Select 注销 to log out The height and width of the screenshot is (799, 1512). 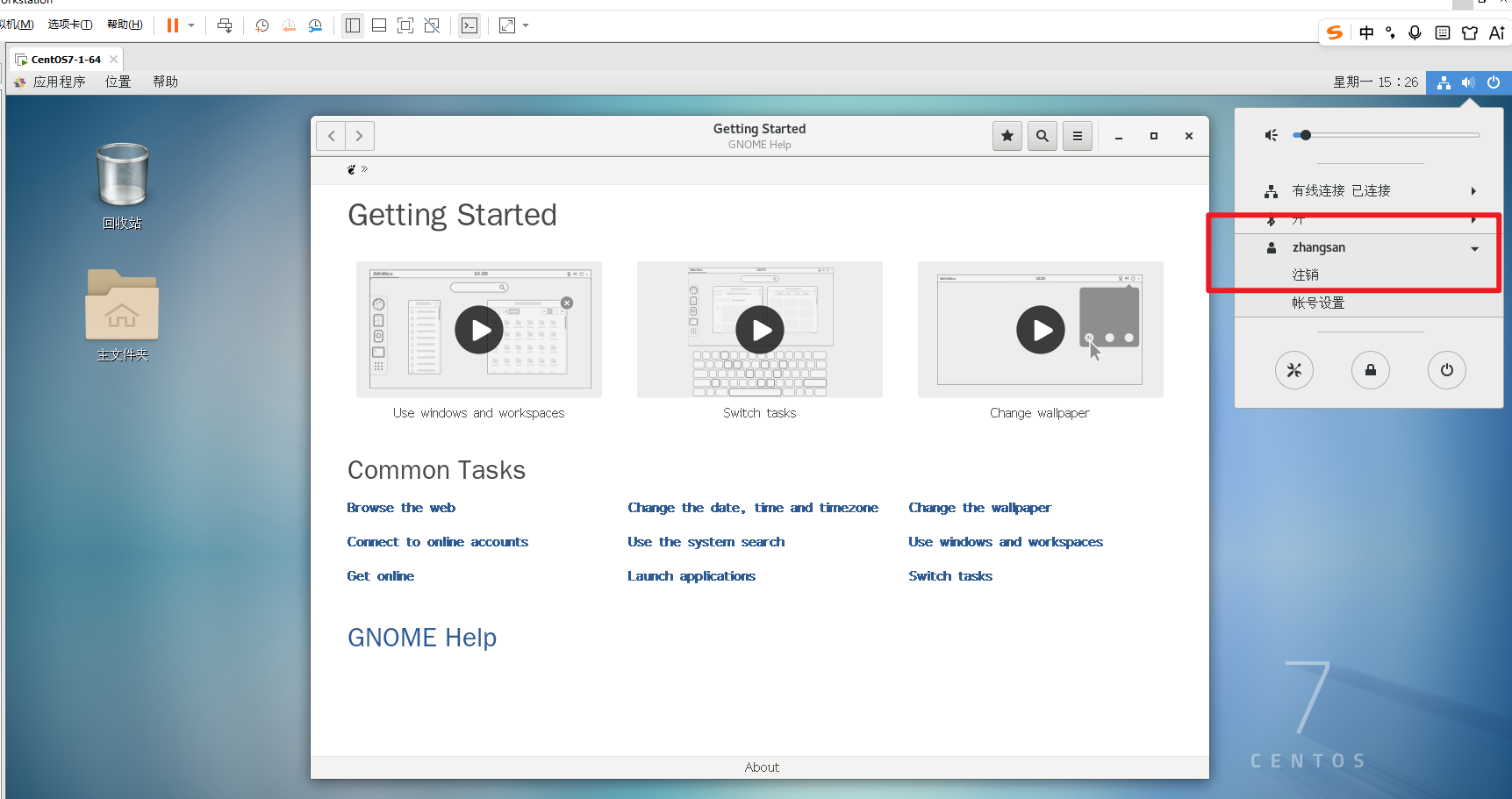[x=1305, y=275]
